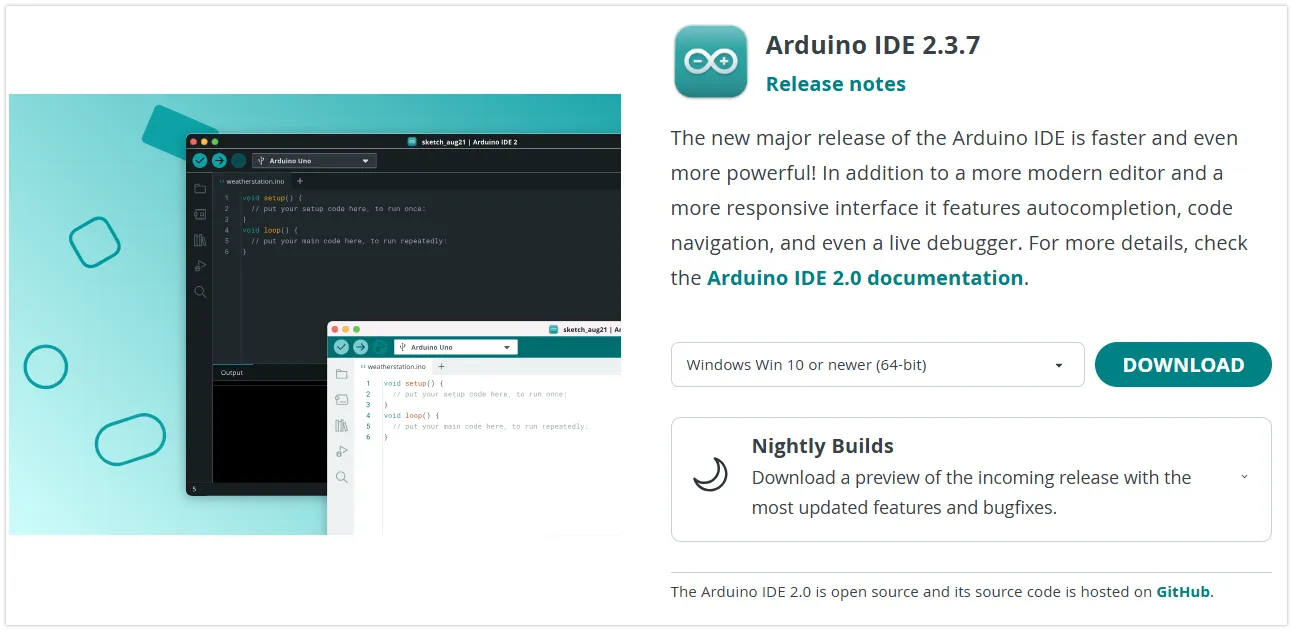Select the Debug icon in the IDE sidebar
Screen dimensions: 1293x631
pos(200,265)
